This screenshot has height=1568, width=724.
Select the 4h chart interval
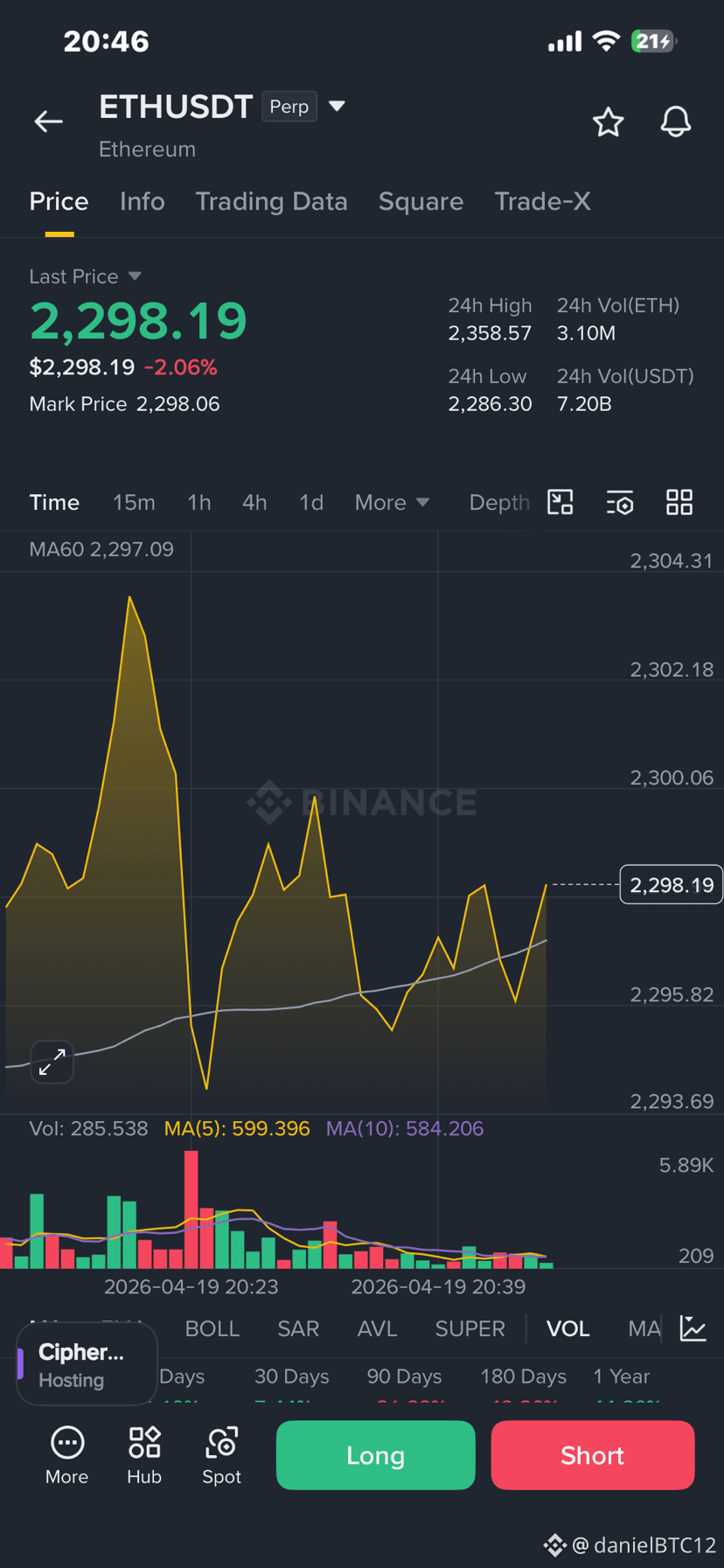[254, 502]
